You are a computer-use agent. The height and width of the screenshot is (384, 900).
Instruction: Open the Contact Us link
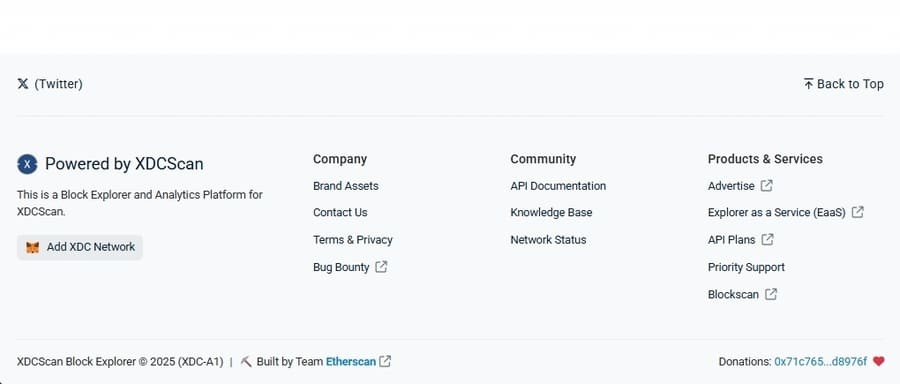(340, 212)
